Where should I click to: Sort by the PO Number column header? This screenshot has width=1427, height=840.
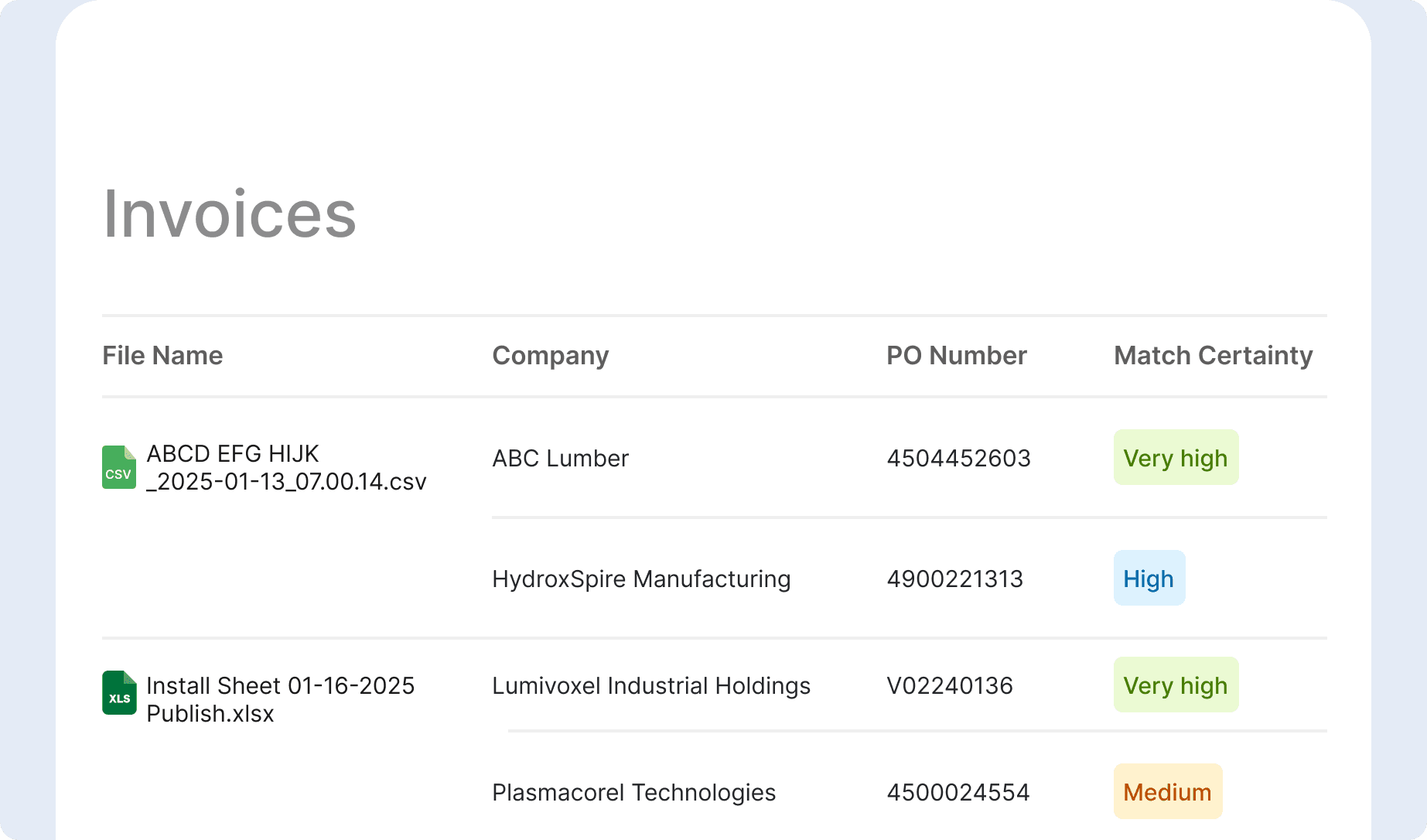point(957,355)
